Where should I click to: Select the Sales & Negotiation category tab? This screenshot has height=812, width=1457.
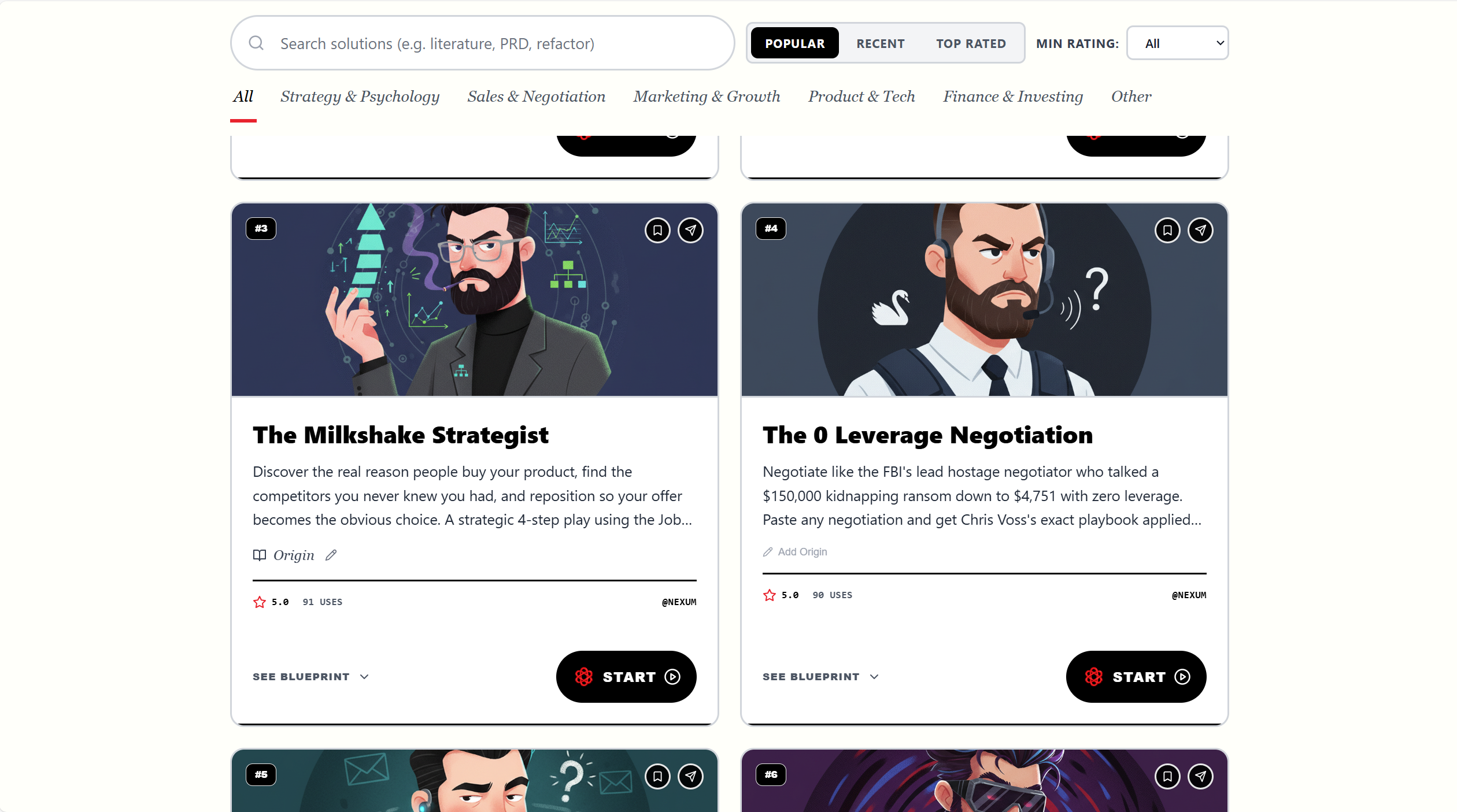536,97
